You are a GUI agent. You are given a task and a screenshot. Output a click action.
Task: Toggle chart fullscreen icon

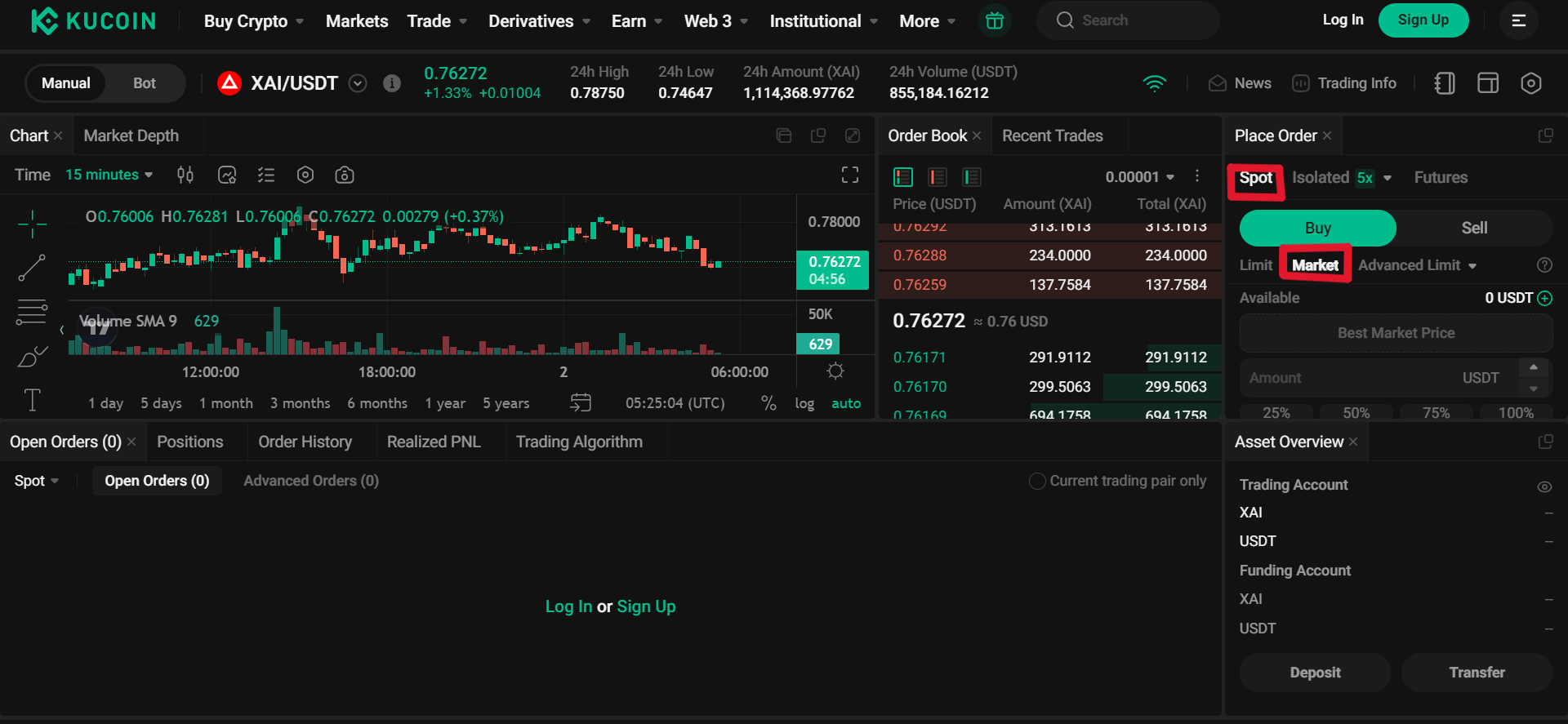(x=850, y=175)
